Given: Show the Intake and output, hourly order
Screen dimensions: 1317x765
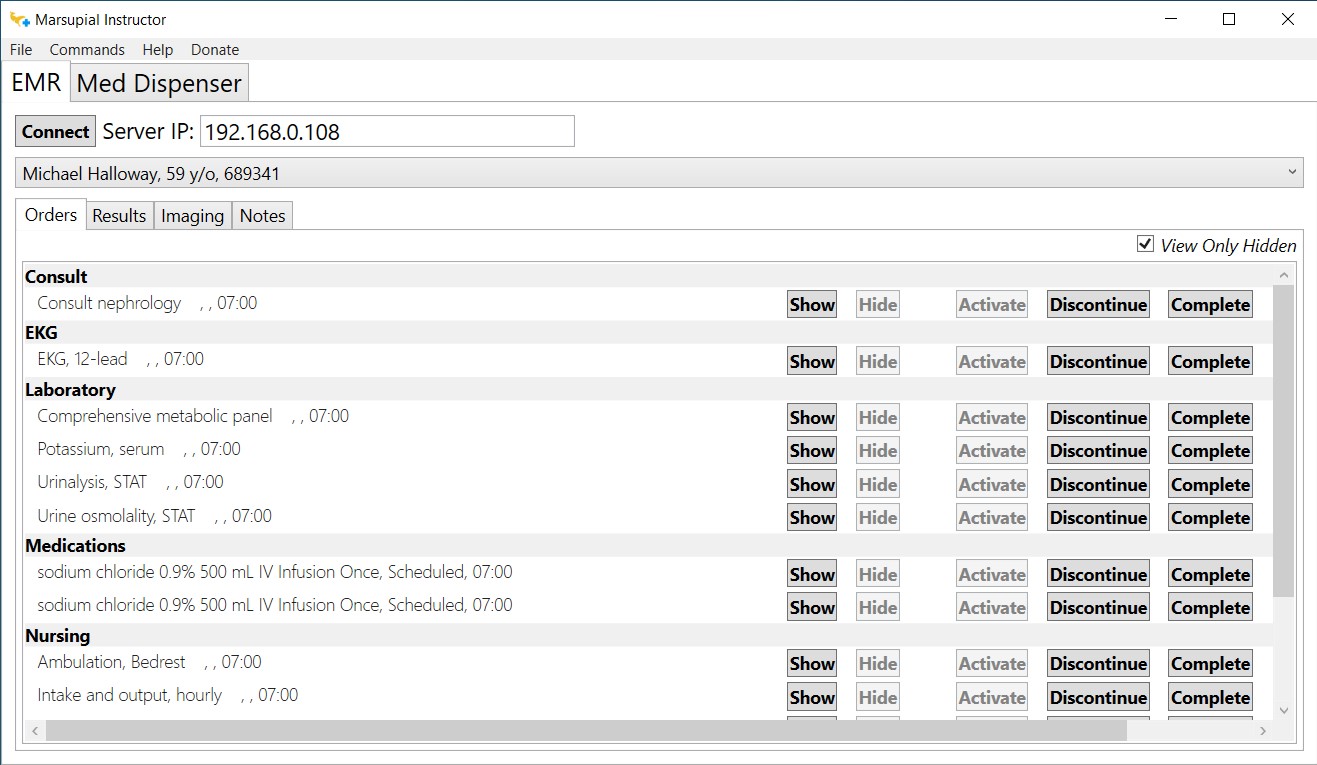Looking at the screenshot, I should coord(812,697).
